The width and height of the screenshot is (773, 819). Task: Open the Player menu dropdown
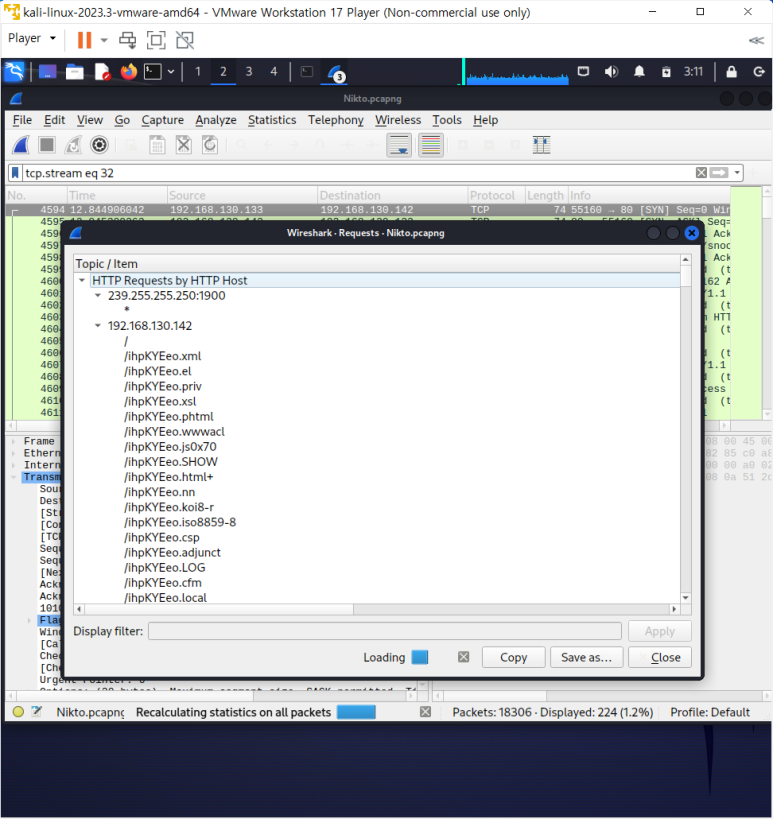tap(32, 38)
